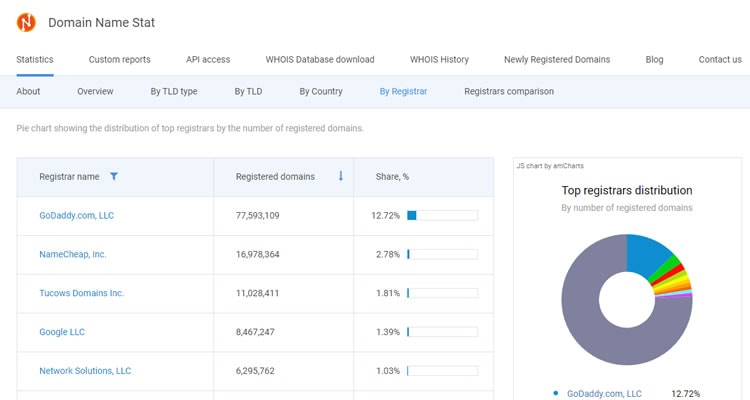Open WHOIS Database download
This screenshot has height=400, width=750.
[320, 59]
